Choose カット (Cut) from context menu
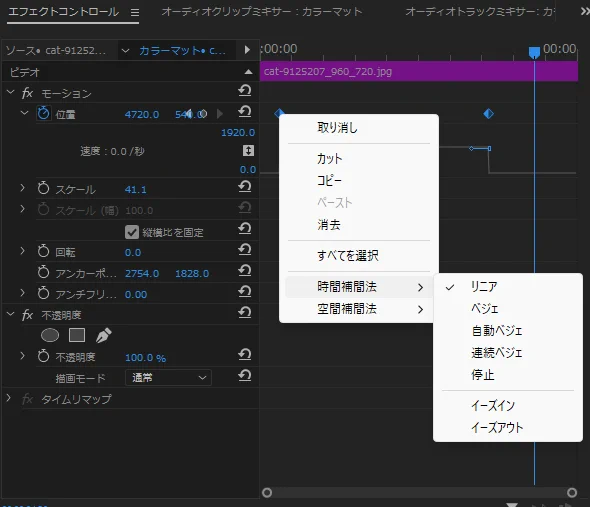 click(x=359, y=159)
